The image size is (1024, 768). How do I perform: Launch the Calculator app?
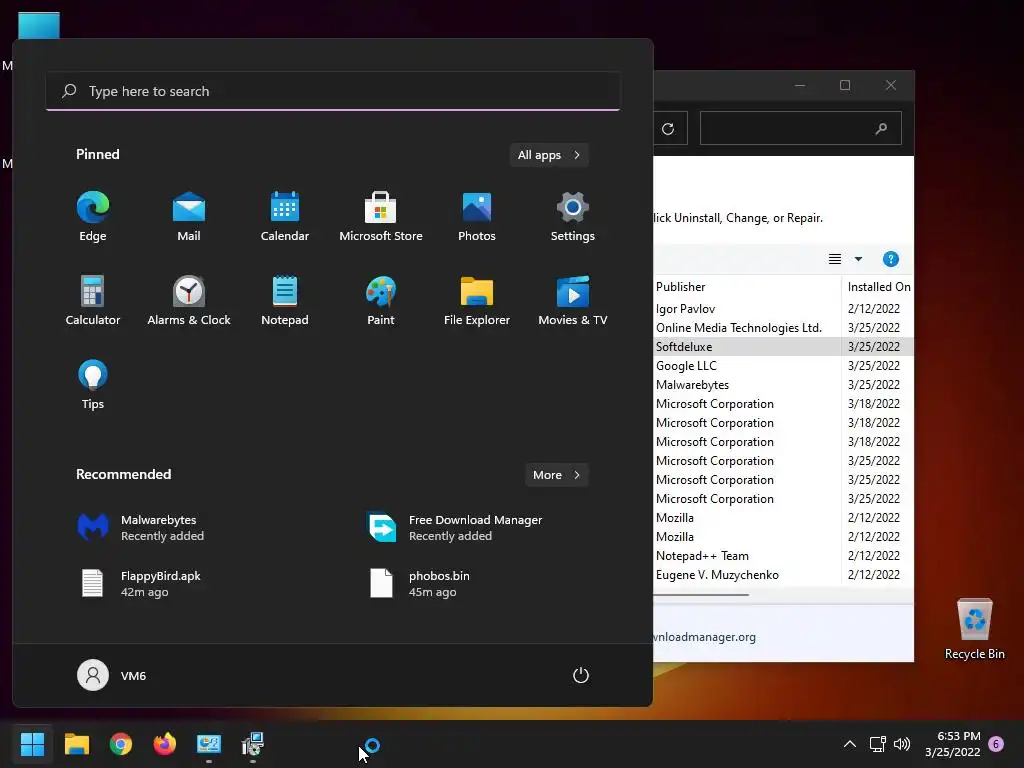coord(93,300)
